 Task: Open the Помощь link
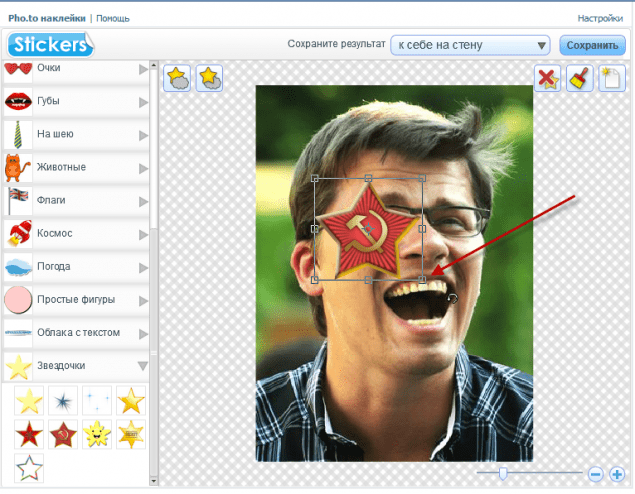(115, 18)
